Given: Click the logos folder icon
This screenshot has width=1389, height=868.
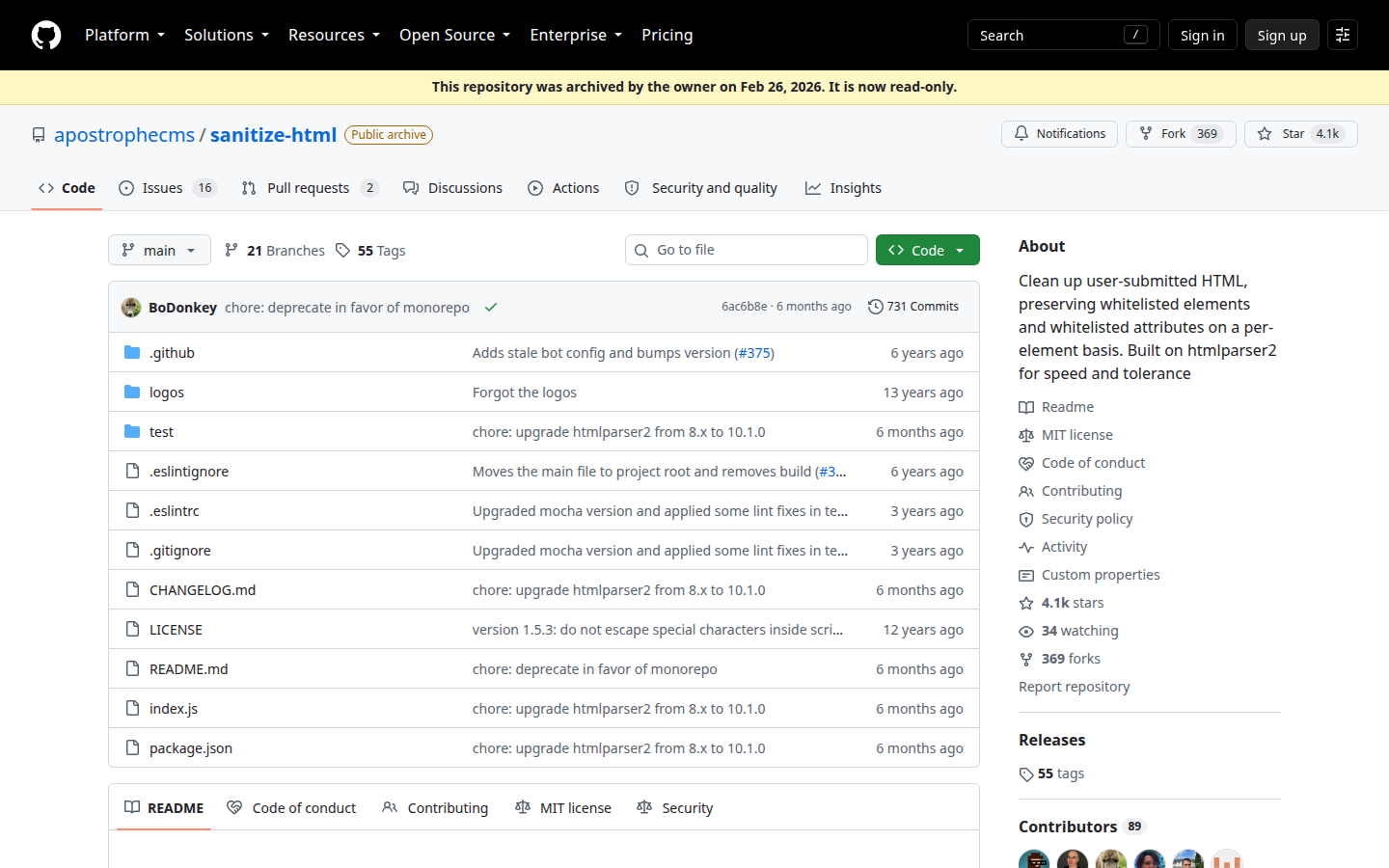Looking at the screenshot, I should 132,393.
